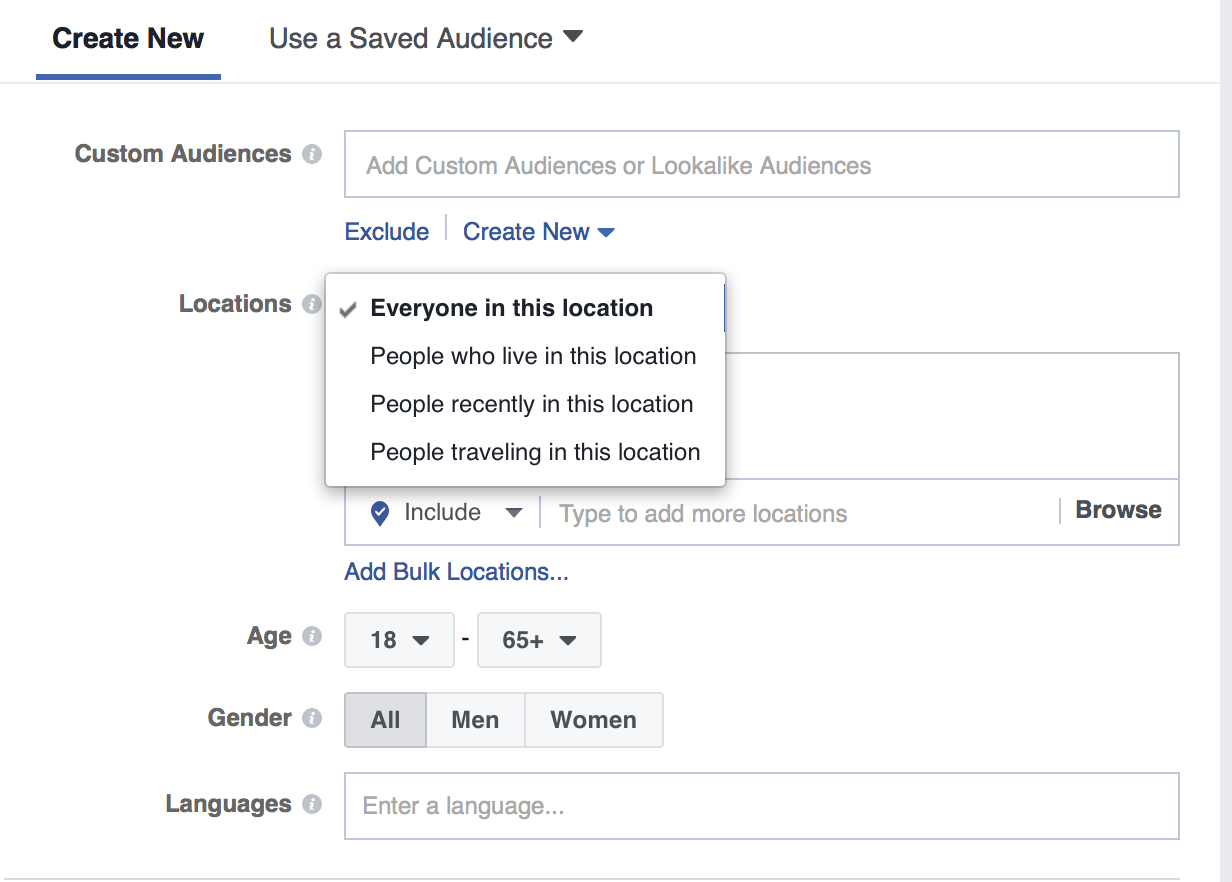Click the Locations info icon
The image size is (1232, 882).
(x=311, y=305)
